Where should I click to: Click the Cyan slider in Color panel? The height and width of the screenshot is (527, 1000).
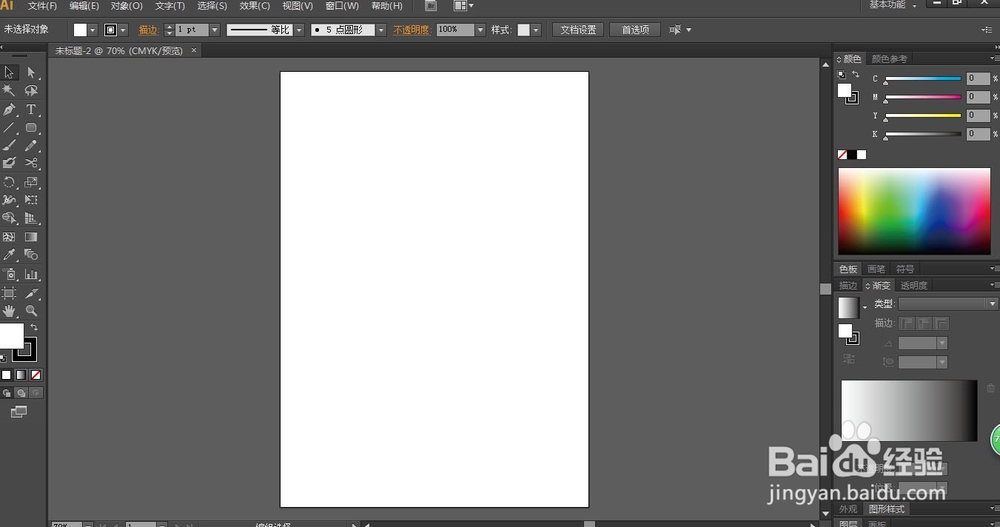tap(923, 78)
